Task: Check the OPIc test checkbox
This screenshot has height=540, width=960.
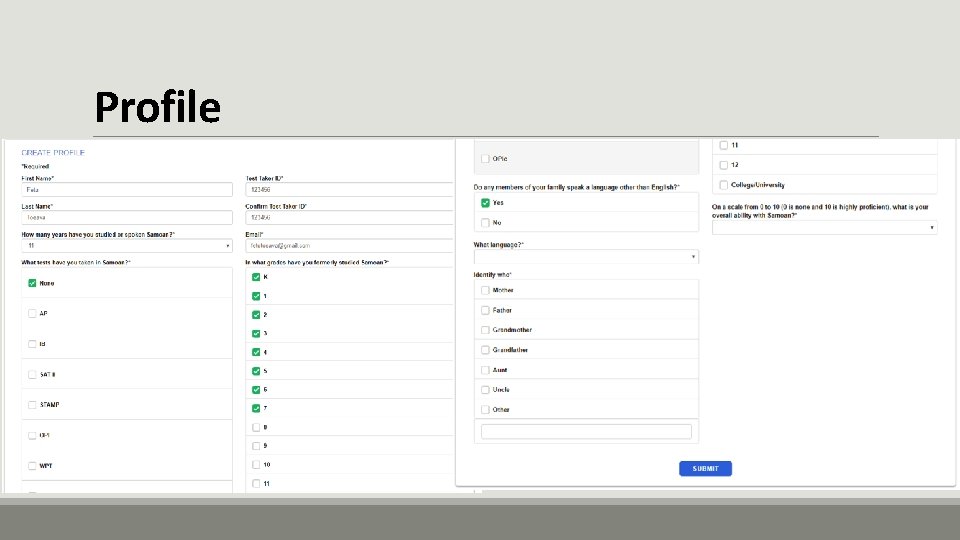Action: click(x=485, y=159)
